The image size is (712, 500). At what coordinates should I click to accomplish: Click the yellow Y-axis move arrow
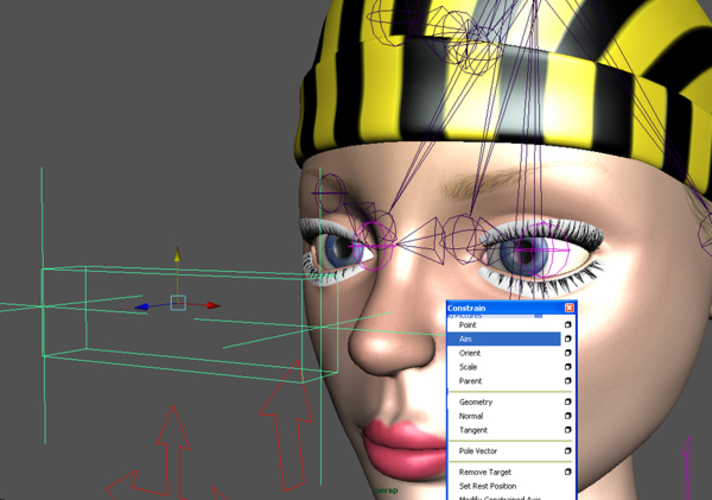tap(177, 256)
